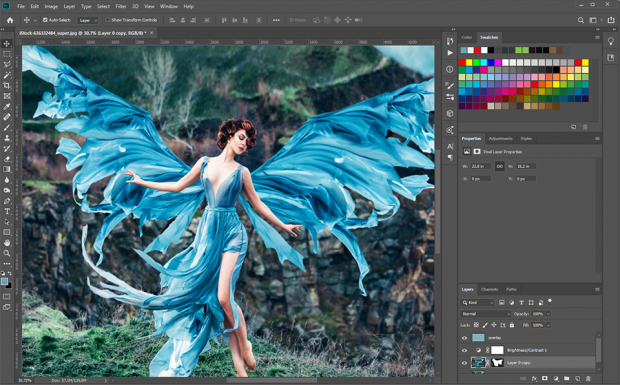Image resolution: width=620 pixels, height=385 pixels.
Task: Select the Polygonal Lasso tool
Action: [7, 64]
